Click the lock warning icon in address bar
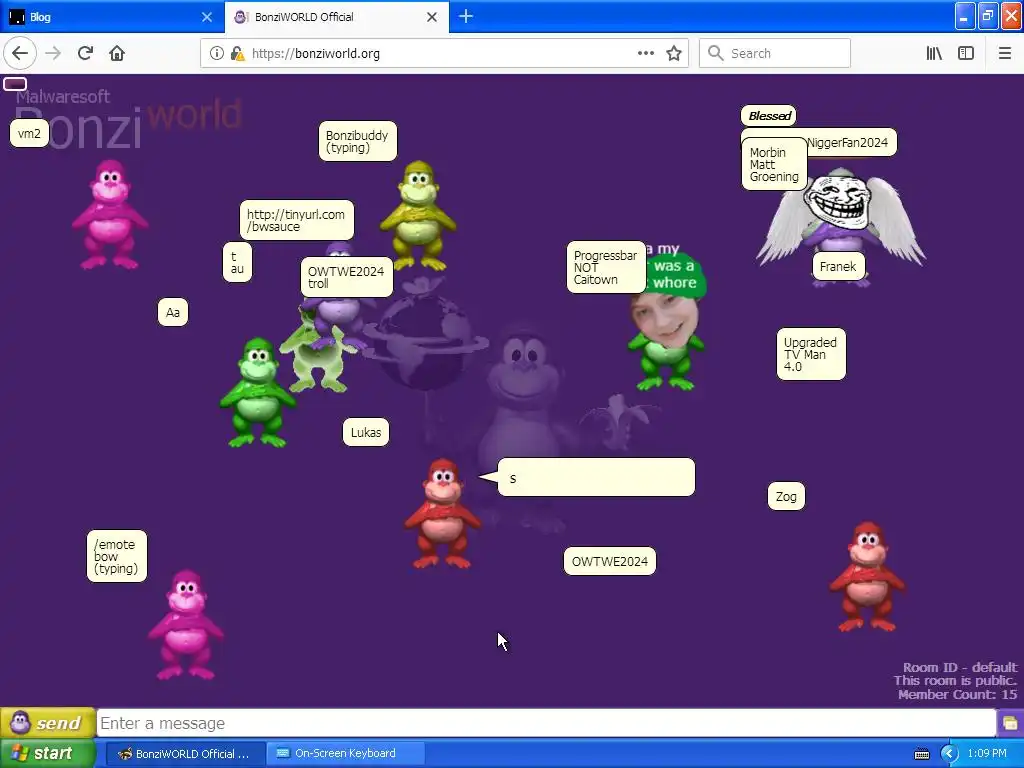The image size is (1024, 768). click(x=238, y=53)
